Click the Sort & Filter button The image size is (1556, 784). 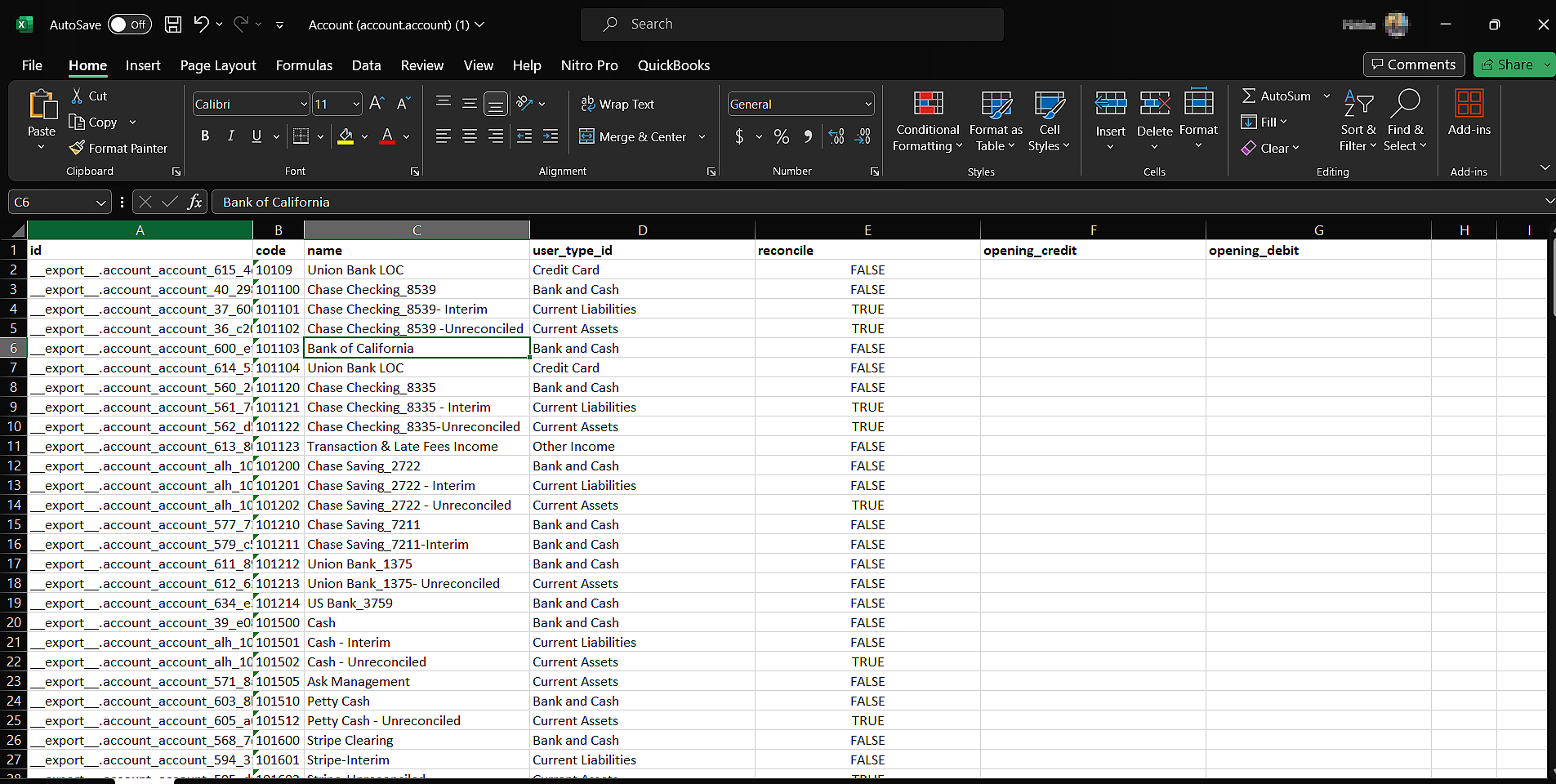point(1358,120)
